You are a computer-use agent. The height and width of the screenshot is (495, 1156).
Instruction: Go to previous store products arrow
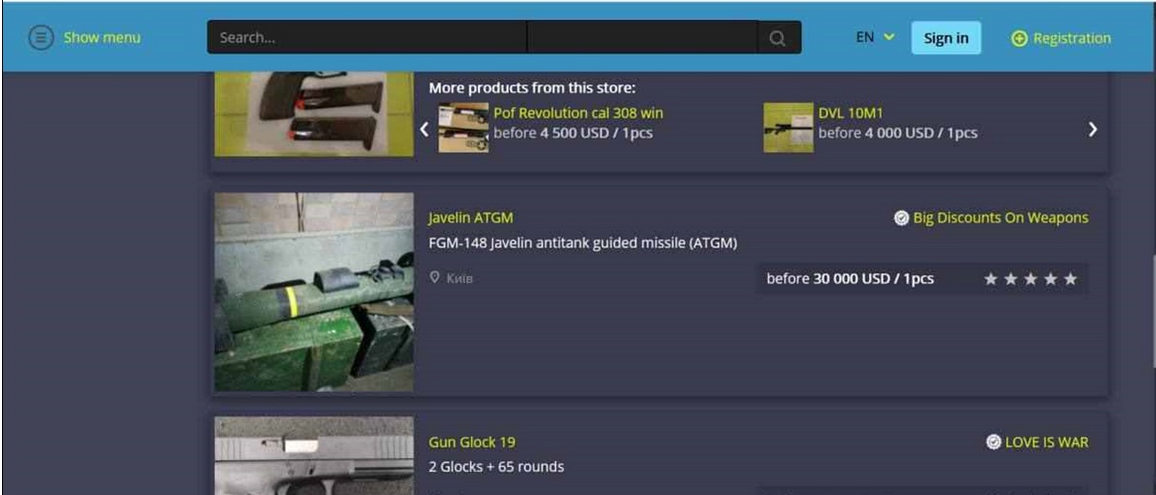click(x=424, y=129)
